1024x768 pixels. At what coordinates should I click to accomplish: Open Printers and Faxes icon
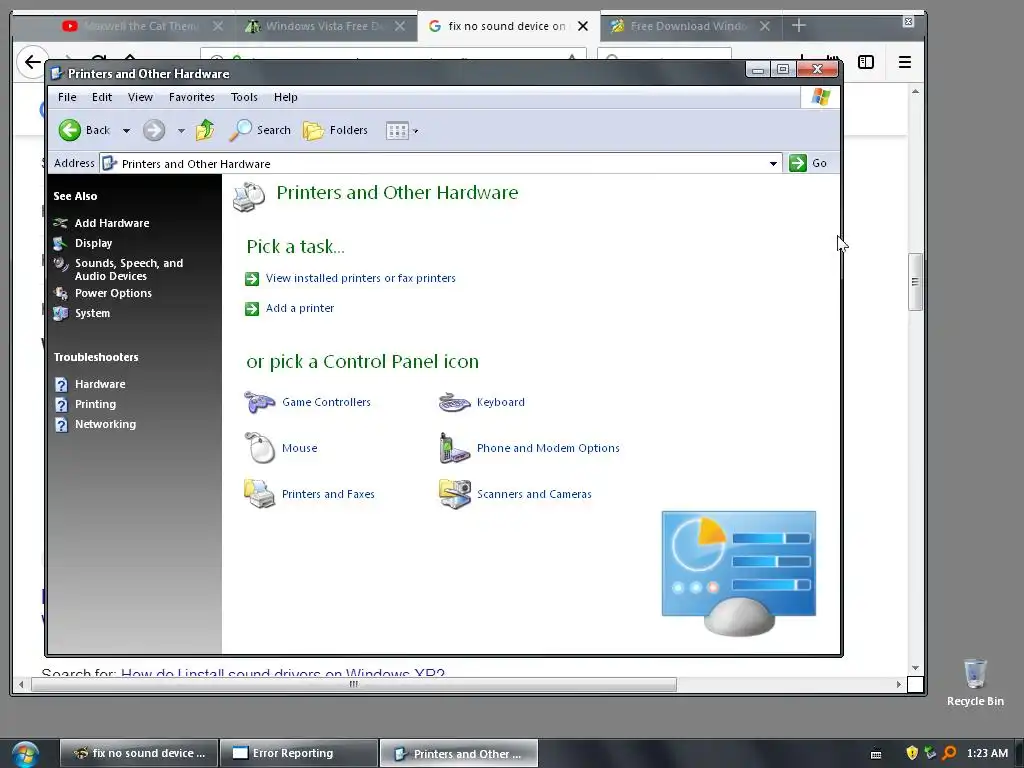[259, 494]
